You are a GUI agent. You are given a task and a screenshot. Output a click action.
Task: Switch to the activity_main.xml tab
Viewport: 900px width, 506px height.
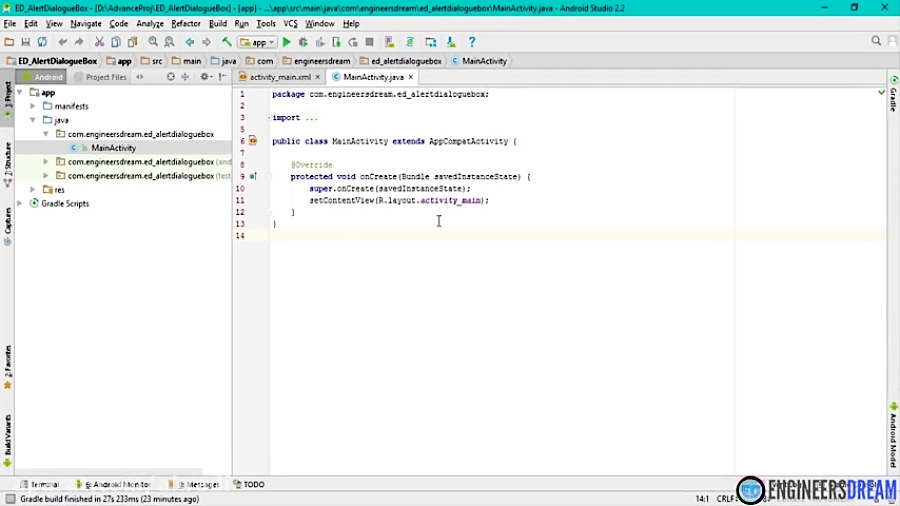coord(279,77)
